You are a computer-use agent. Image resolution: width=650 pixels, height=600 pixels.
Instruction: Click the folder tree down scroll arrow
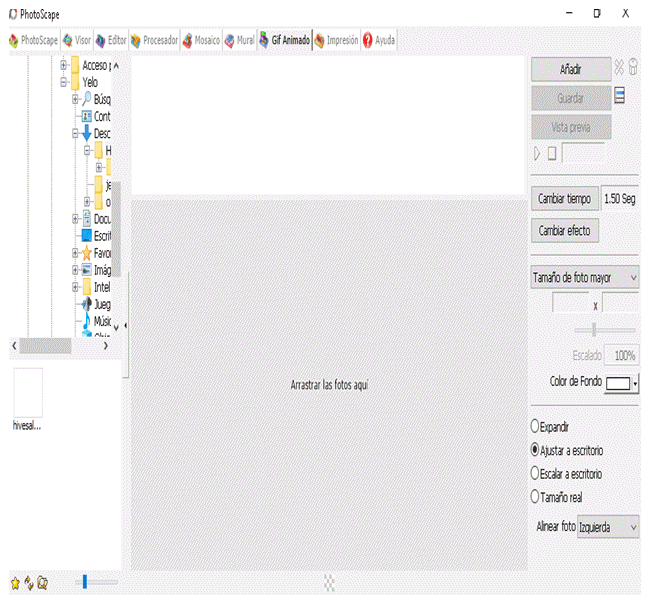click(x=116, y=328)
